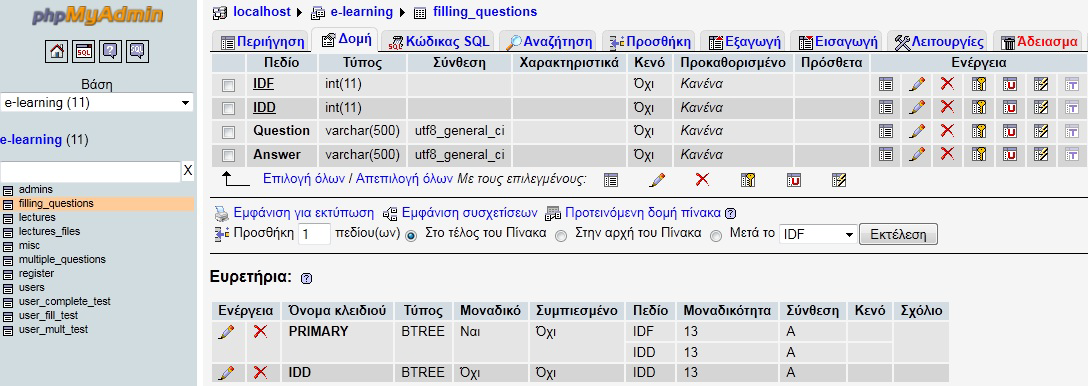Viewport: 1088px width, 386px height.
Task: Open the Λειτουργίες tab
Action: click(x=939, y=42)
